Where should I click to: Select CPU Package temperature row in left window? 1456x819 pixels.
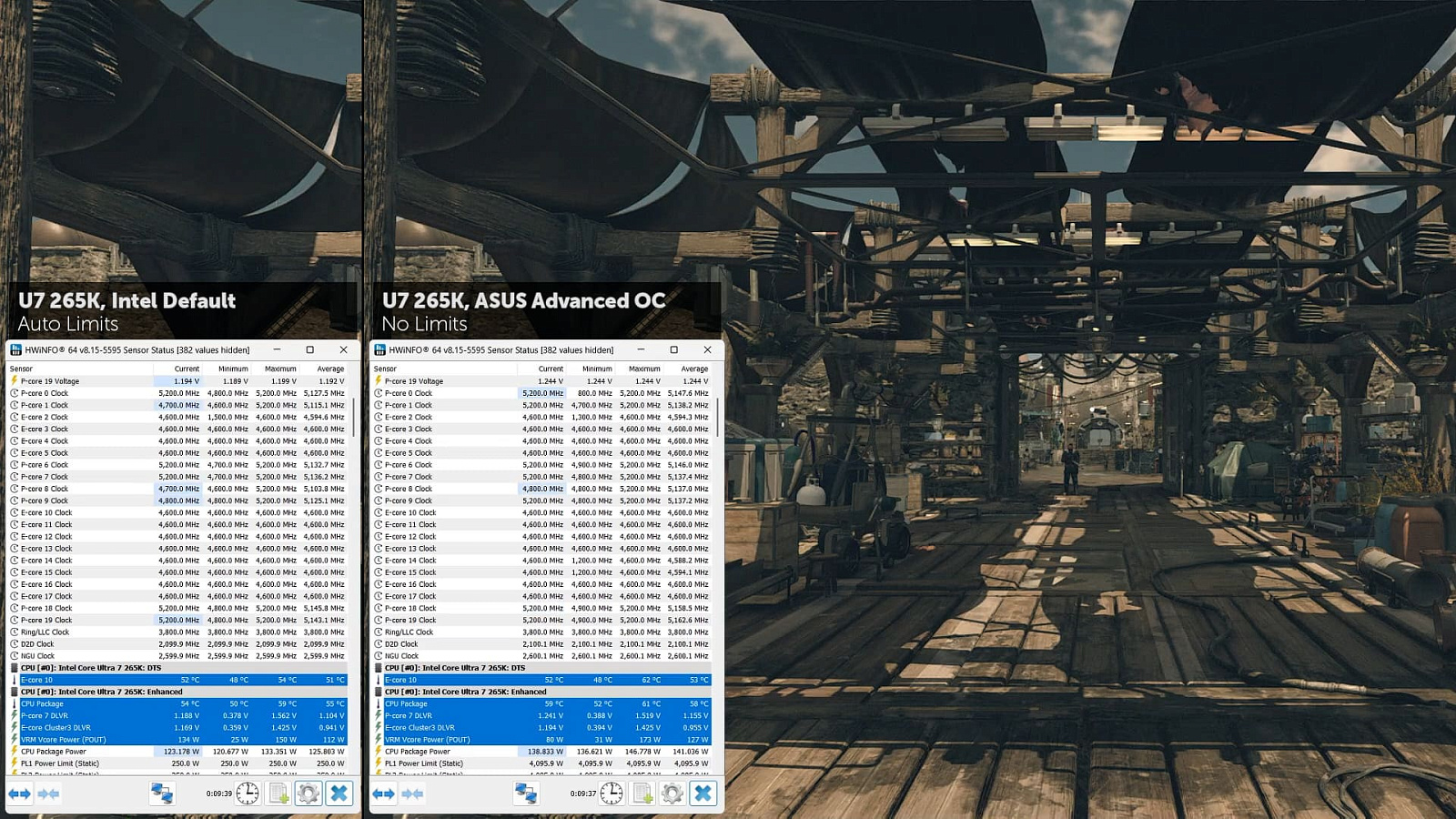point(177,703)
